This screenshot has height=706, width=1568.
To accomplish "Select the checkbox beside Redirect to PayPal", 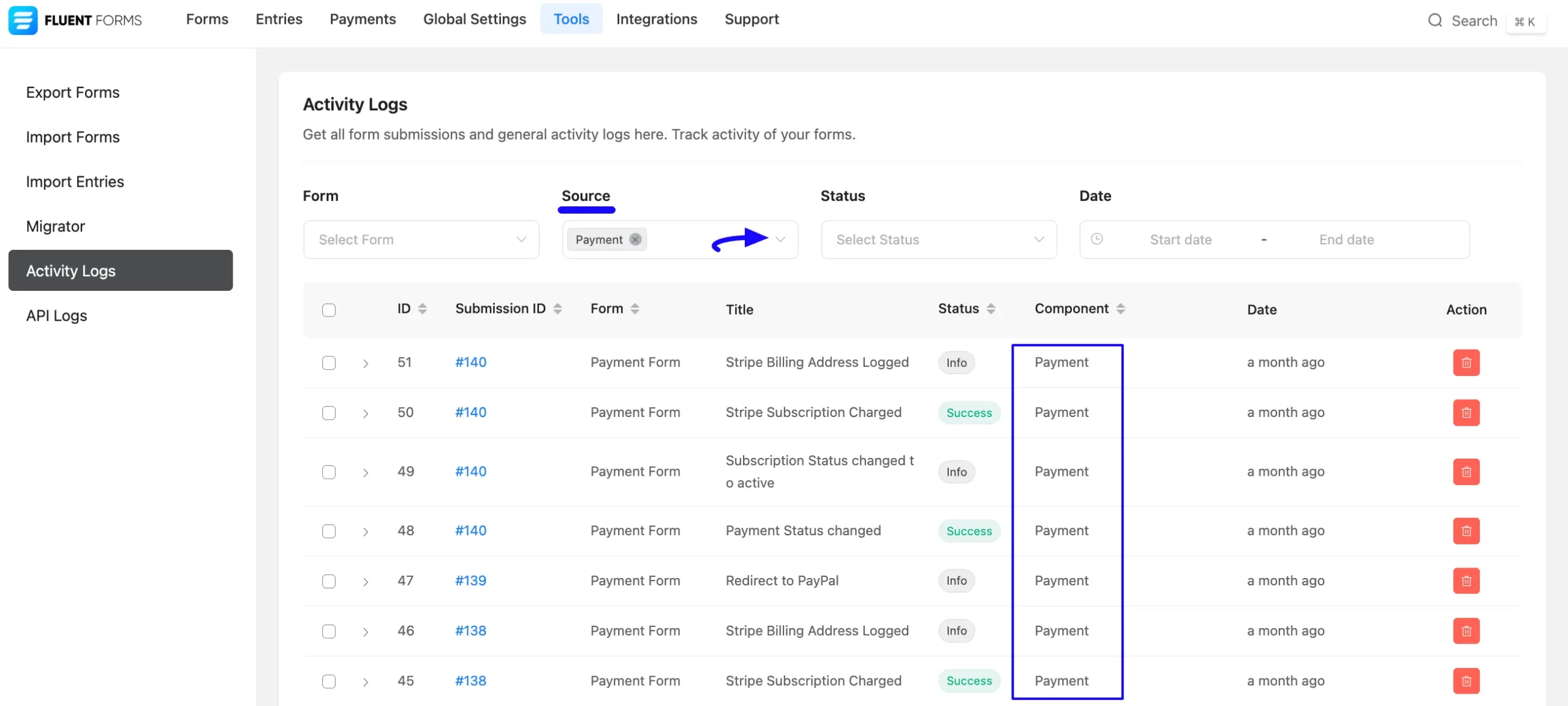I will click(x=329, y=581).
